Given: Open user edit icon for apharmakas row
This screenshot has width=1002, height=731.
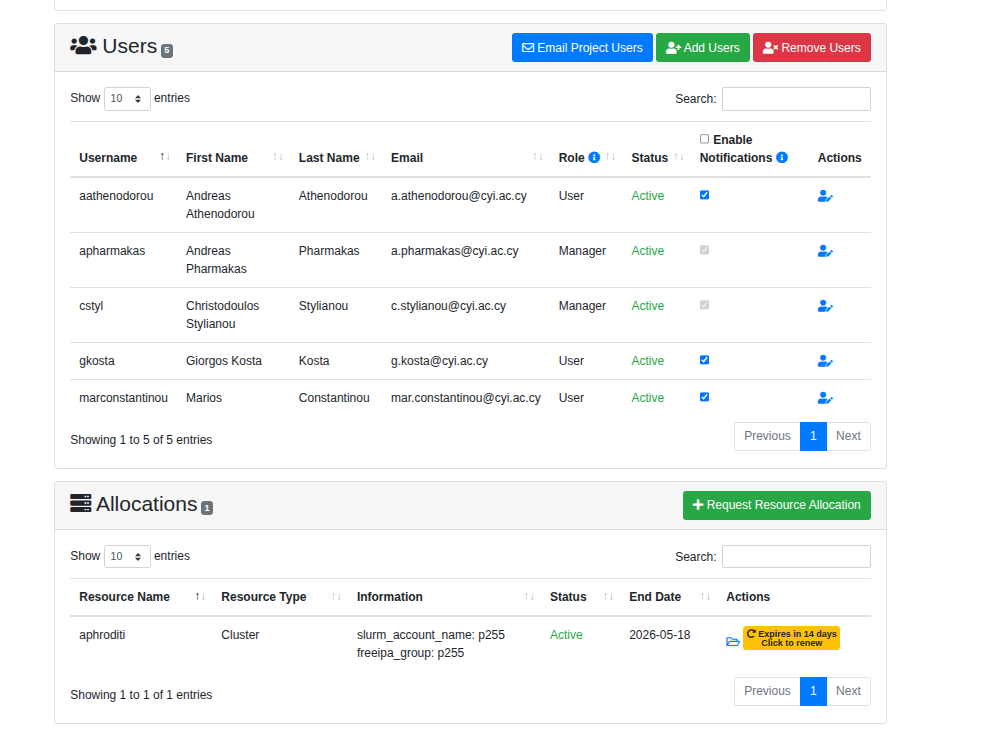Looking at the screenshot, I should [x=825, y=251].
